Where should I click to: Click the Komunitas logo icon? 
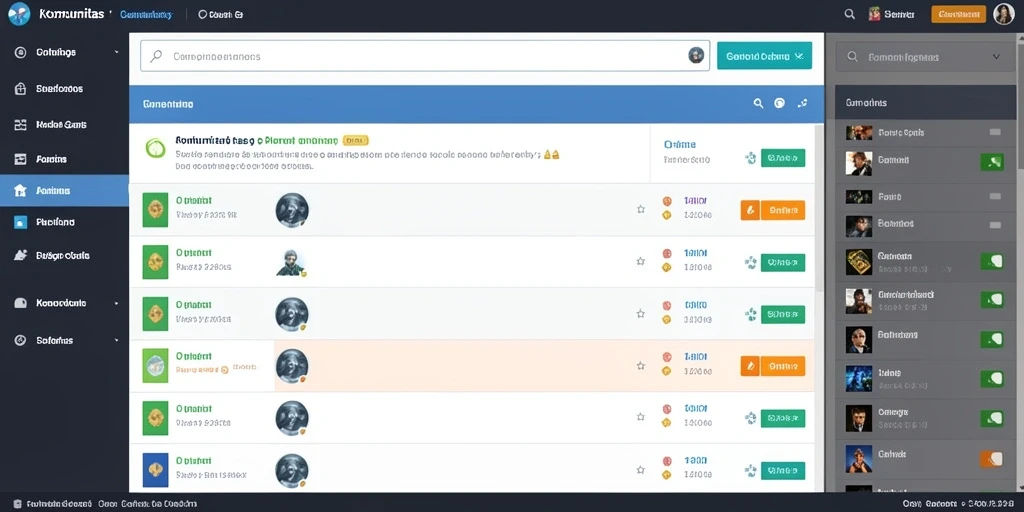click(19, 14)
